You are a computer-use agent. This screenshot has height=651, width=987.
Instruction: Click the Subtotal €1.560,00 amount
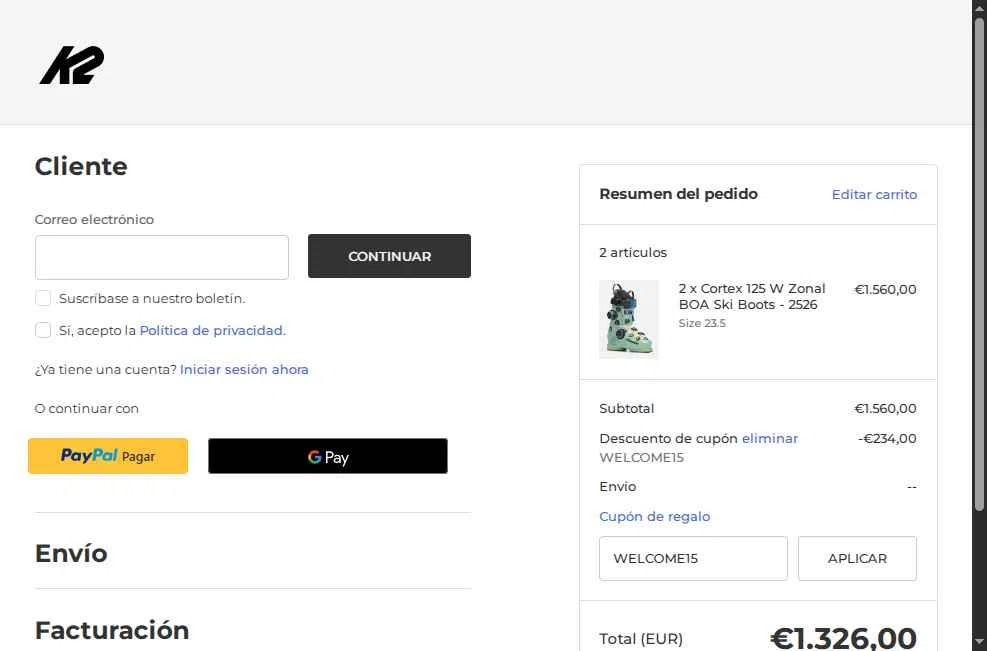[885, 409]
